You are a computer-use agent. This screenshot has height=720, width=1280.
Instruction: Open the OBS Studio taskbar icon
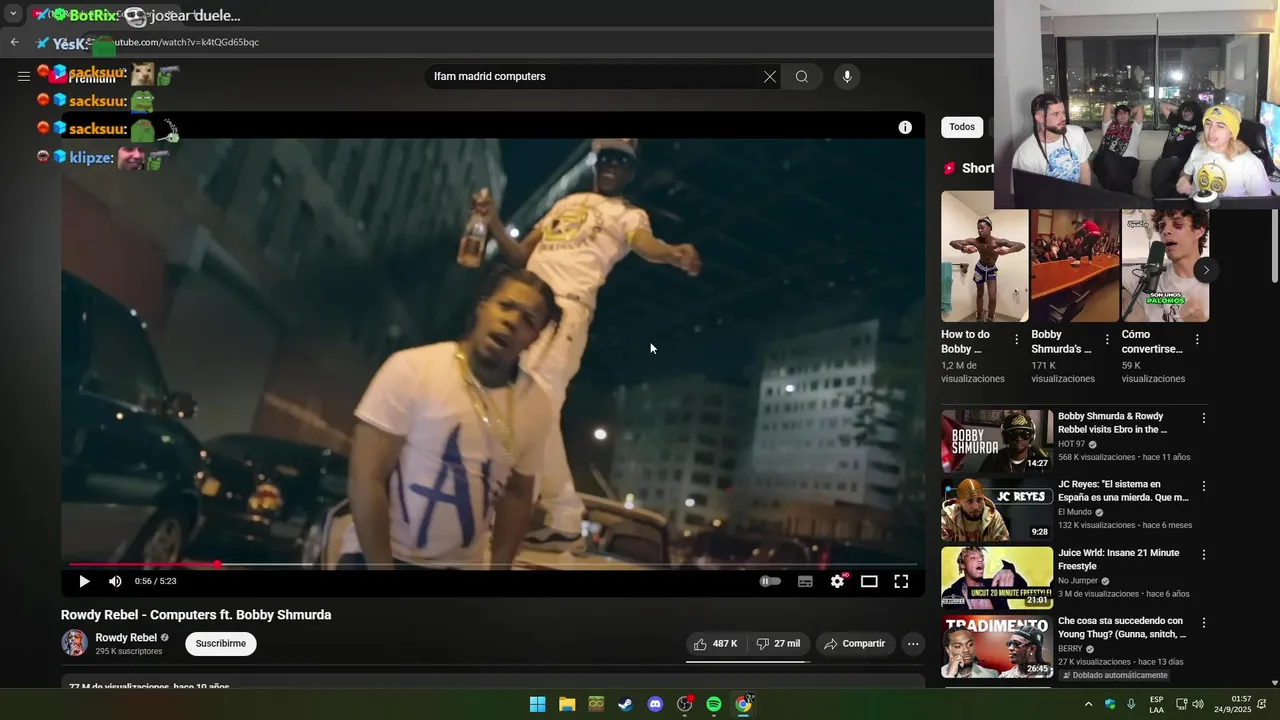[x=684, y=704]
